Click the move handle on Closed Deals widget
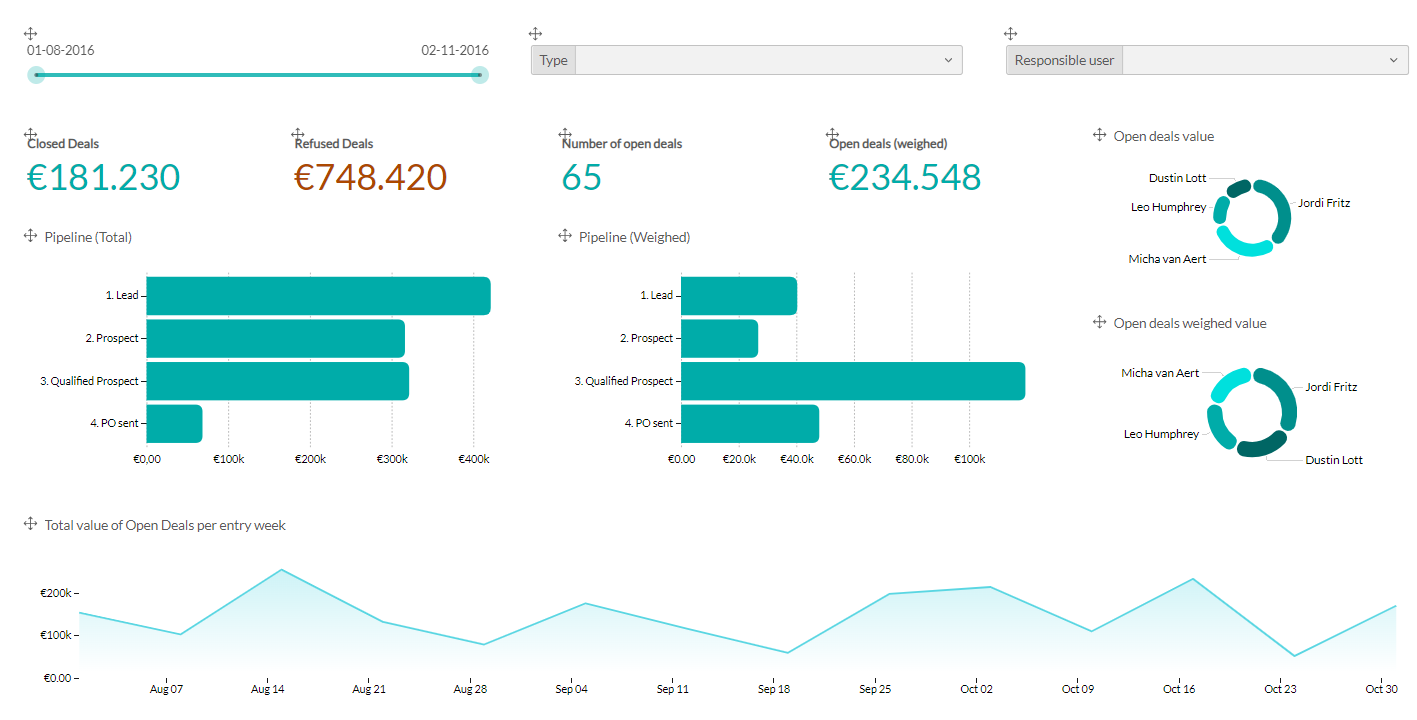The image size is (1417, 720). [x=30, y=134]
